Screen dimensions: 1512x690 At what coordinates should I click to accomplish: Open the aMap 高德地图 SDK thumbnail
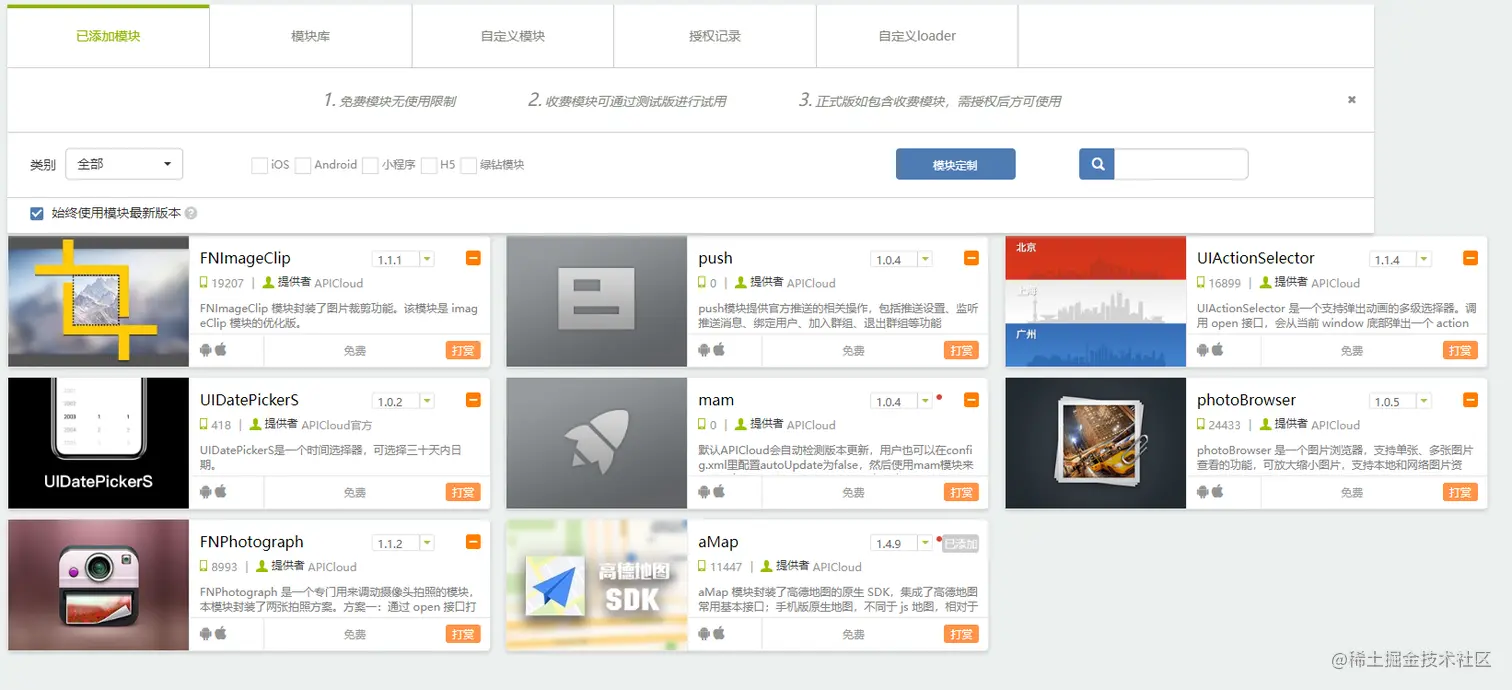point(597,585)
